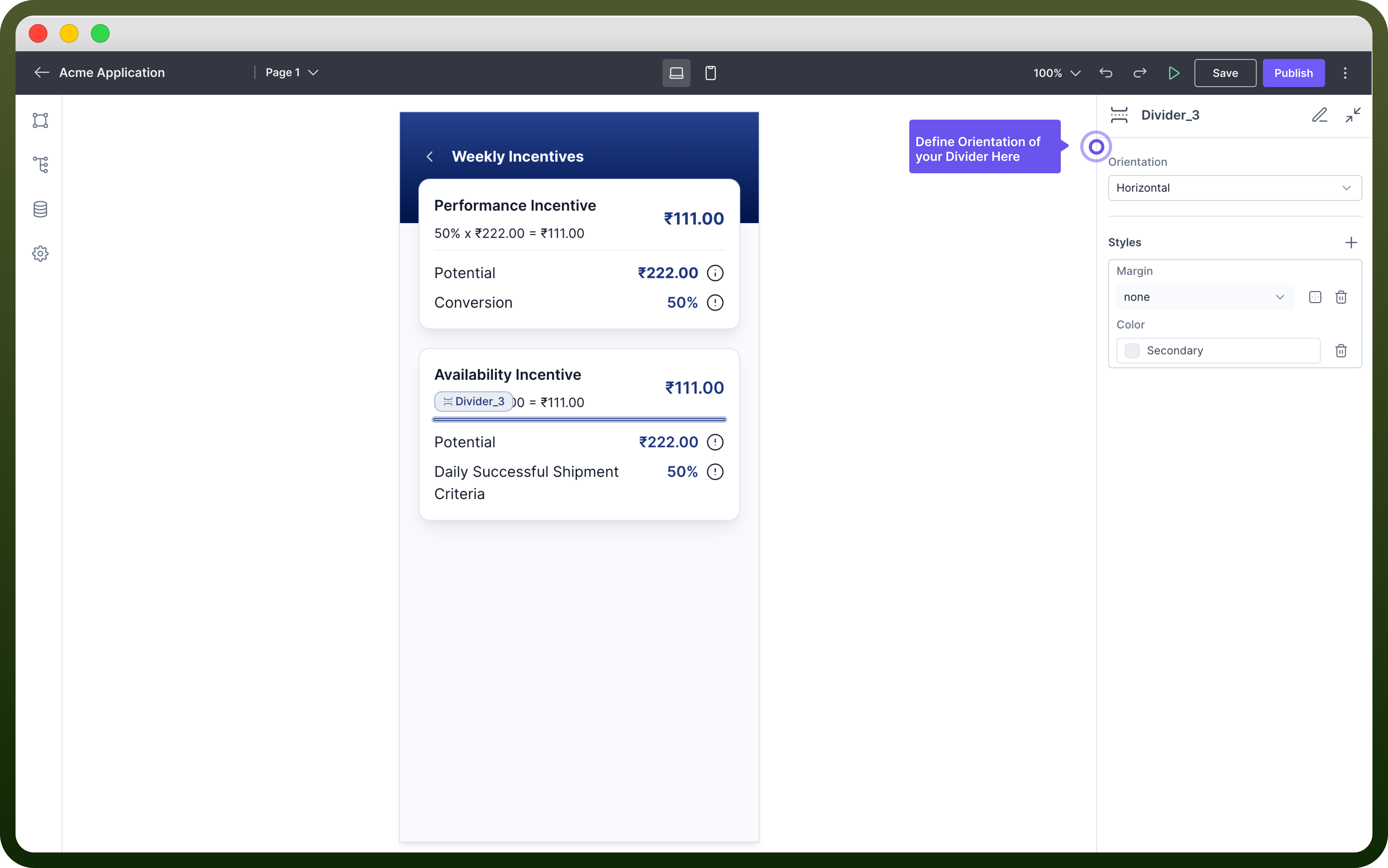This screenshot has height=868, width=1388.
Task: Click the formula text 50% x ₹222.00 = ₹111.00
Action: click(509, 234)
